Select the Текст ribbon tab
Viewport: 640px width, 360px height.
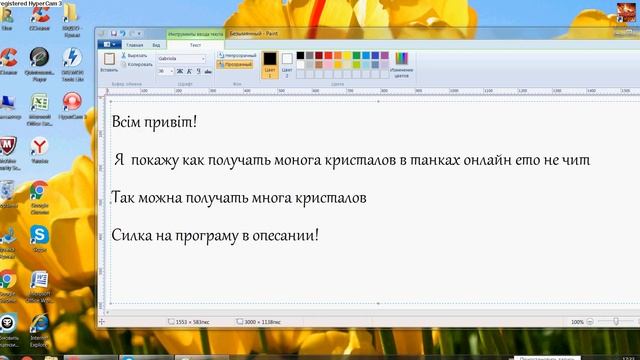(196, 45)
